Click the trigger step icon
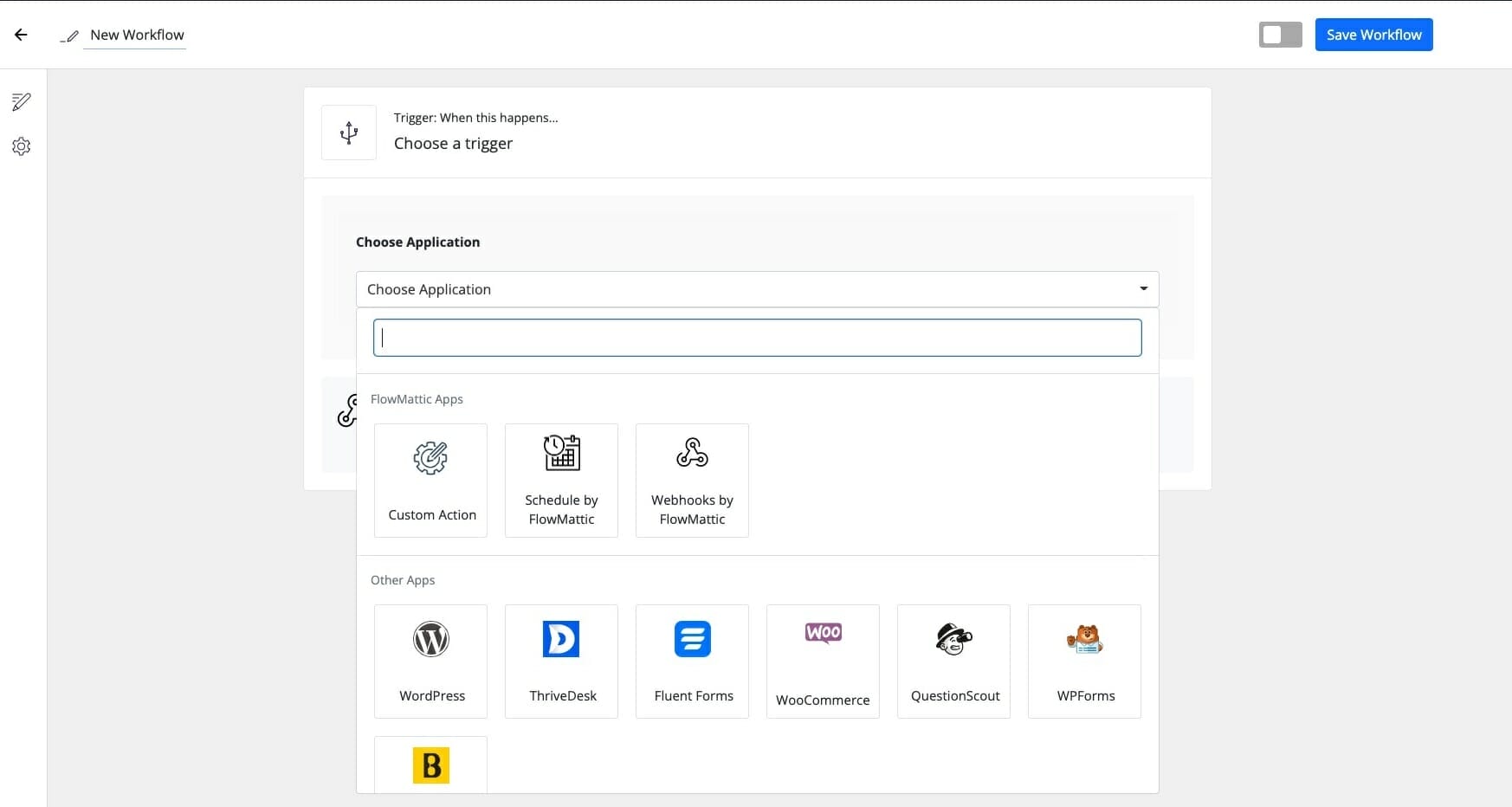Image resolution: width=1512 pixels, height=807 pixels. coord(349,132)
